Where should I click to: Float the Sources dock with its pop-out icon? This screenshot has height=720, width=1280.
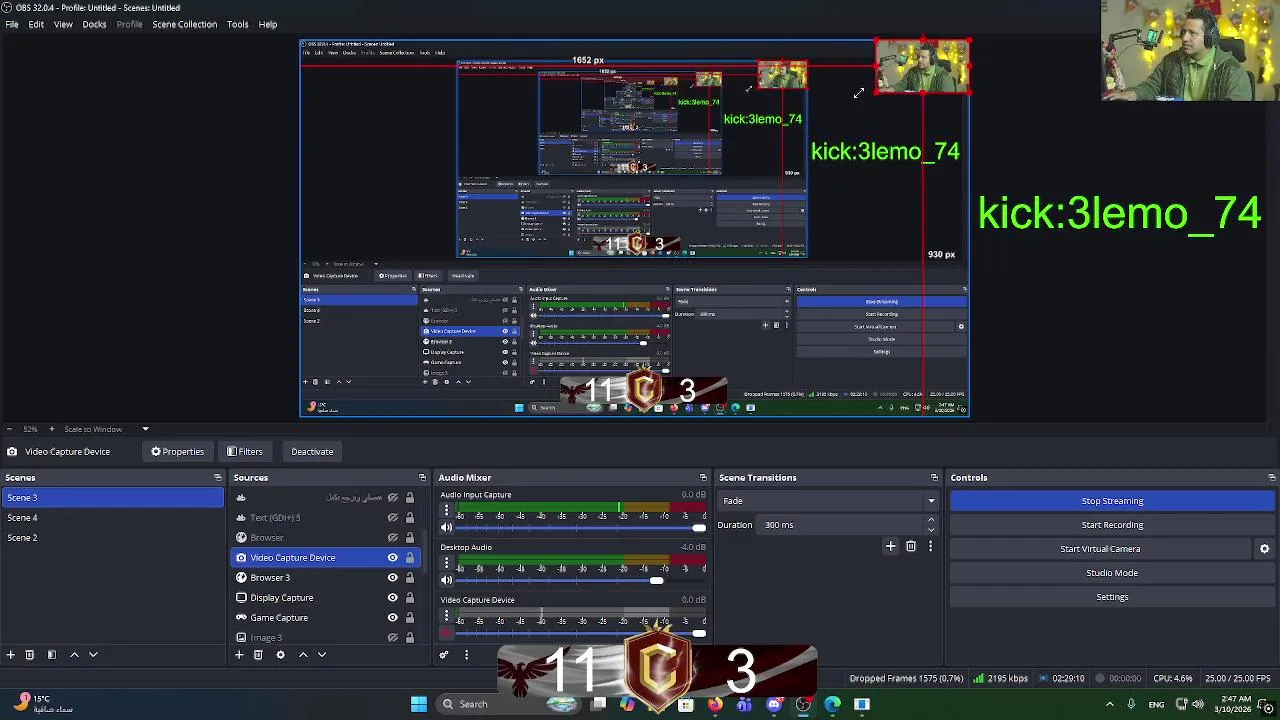click(x=422, y=478)
